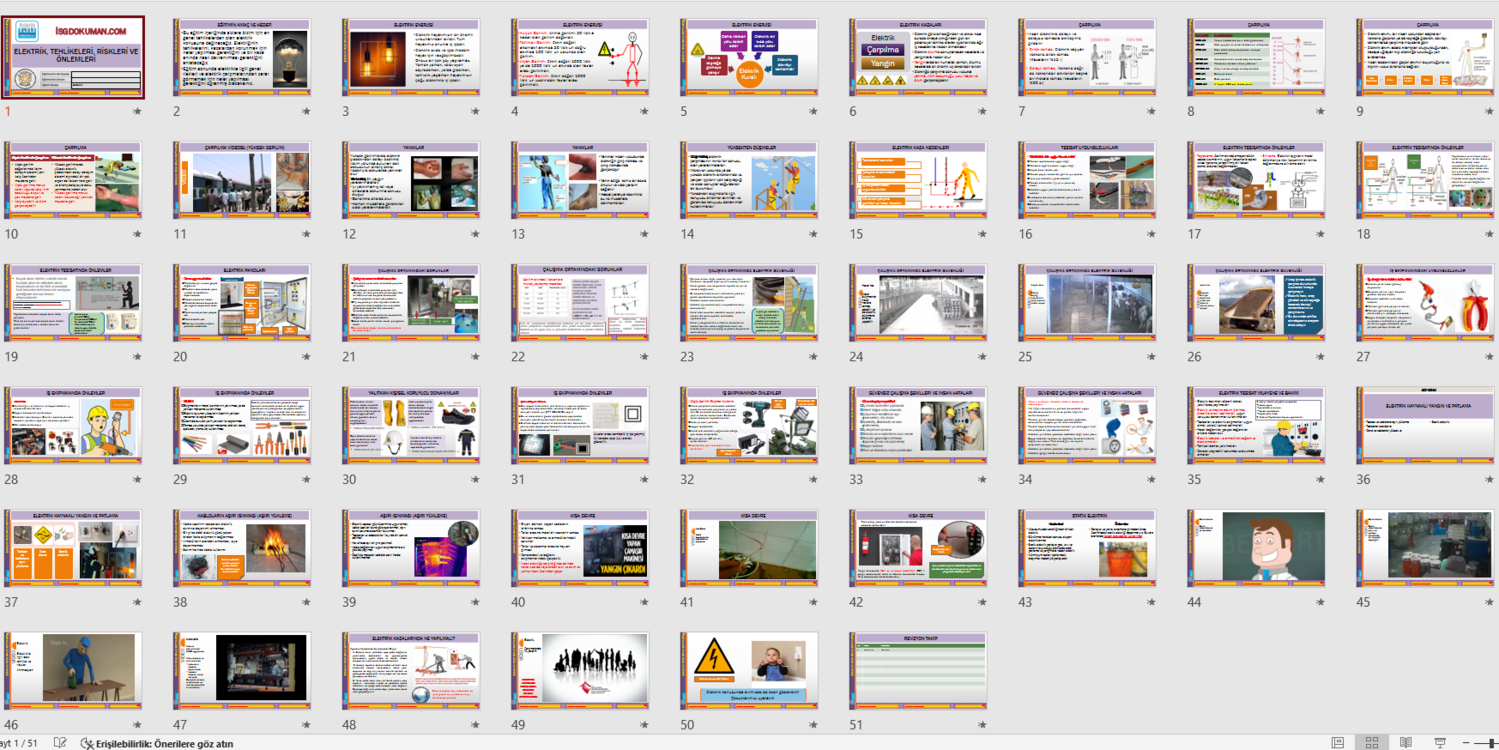Click the zoom out minus button
Viewport: 1499px width, 750px height.
1468,743
